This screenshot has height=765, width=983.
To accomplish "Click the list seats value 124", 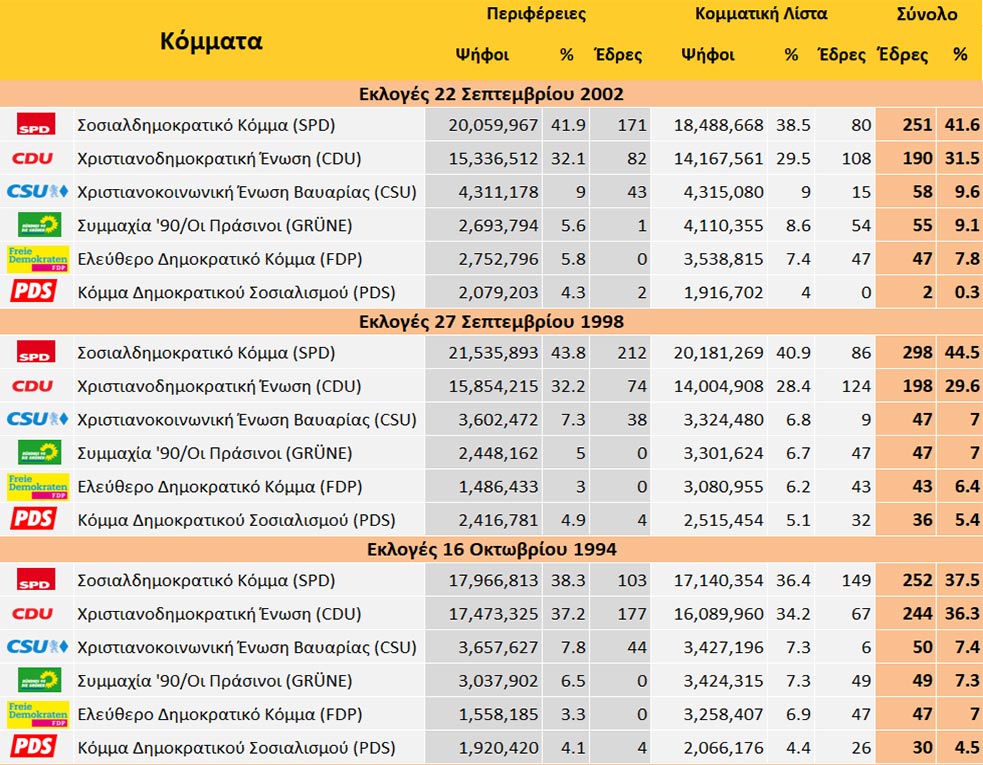I will [x=856, y=386].
